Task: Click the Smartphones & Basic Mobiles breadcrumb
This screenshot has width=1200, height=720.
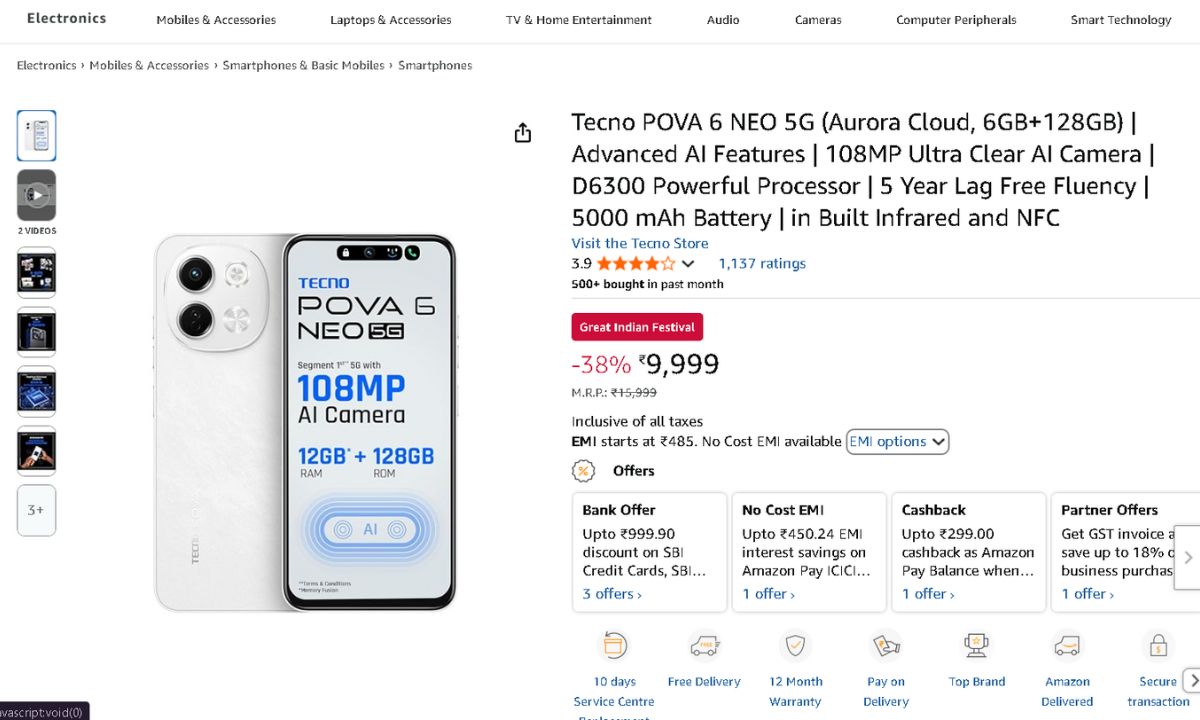Action: click(303, 65)
